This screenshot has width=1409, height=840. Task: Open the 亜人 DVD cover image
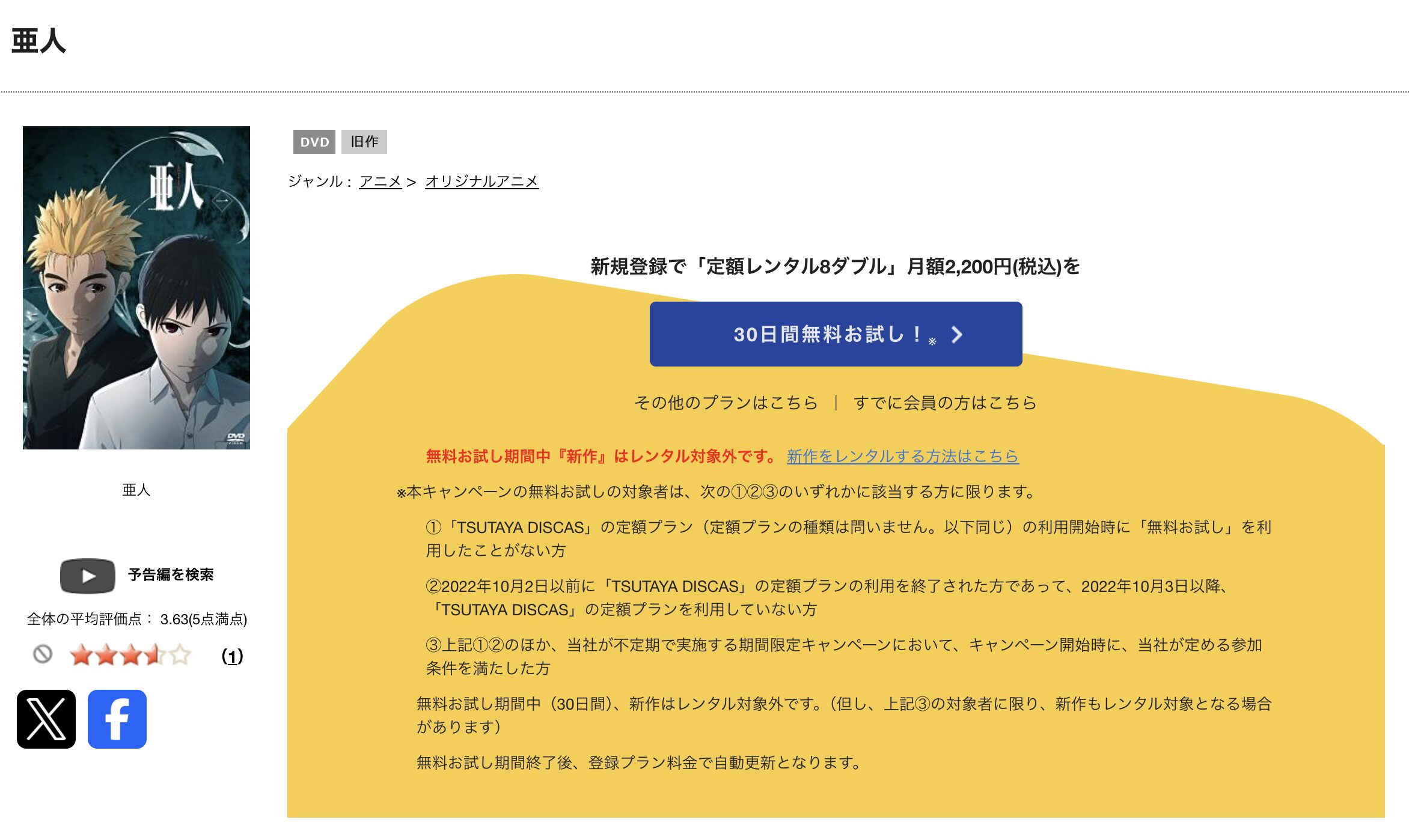coord(136,288)
